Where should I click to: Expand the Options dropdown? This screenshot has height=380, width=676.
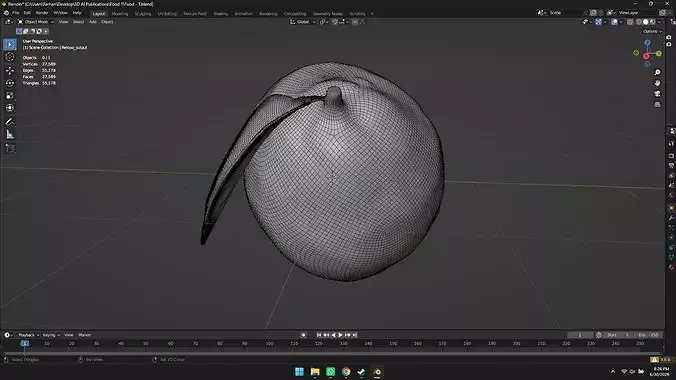pos(651,31)
